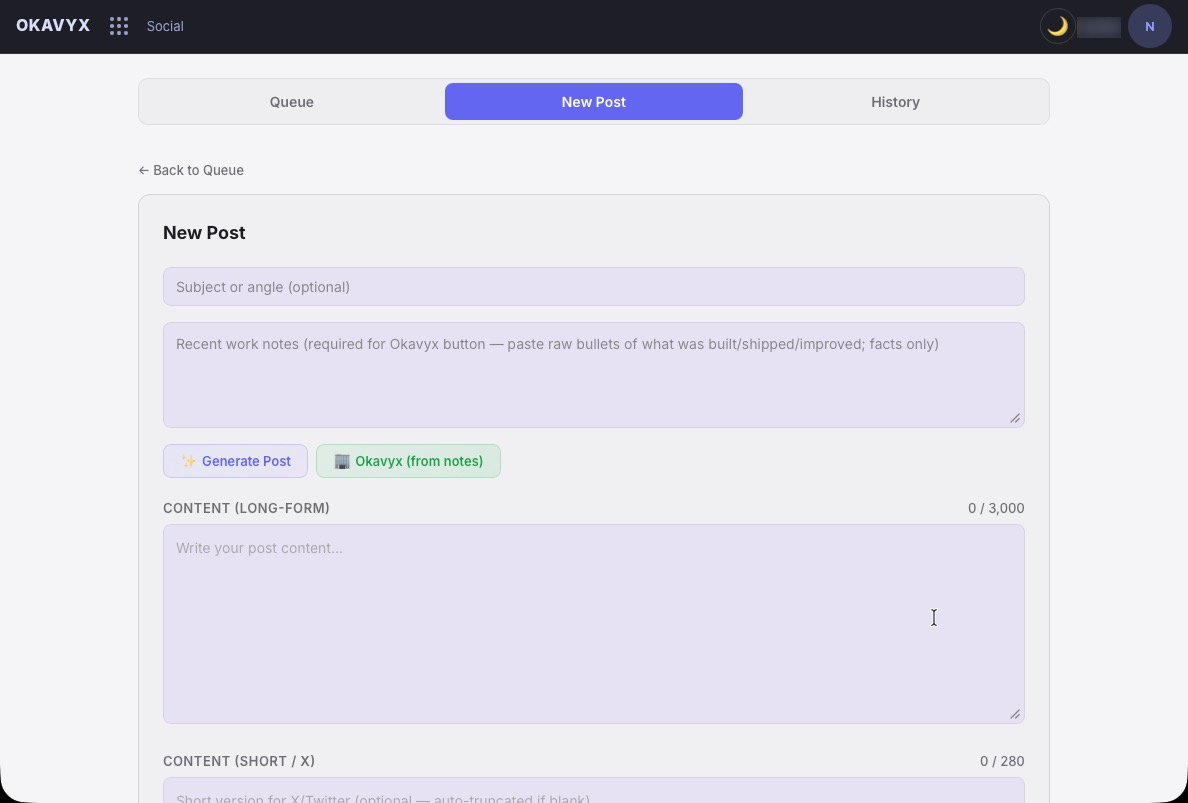
Task: Click the CONTENT (LONG-FORM) label
Action: pyautogui.click(x=246, y=508)
